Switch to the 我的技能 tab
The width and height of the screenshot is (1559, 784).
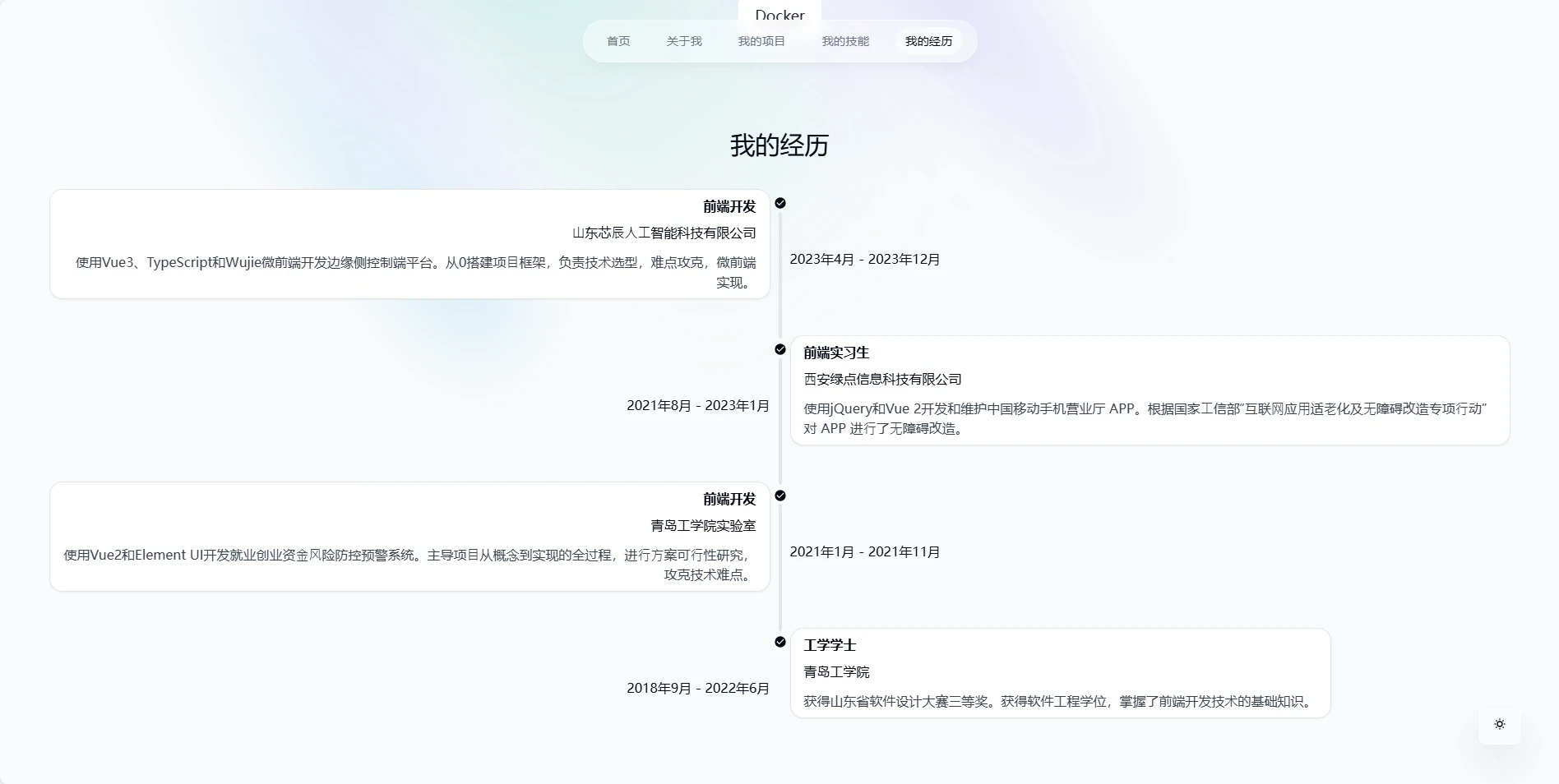pos(845,40)
